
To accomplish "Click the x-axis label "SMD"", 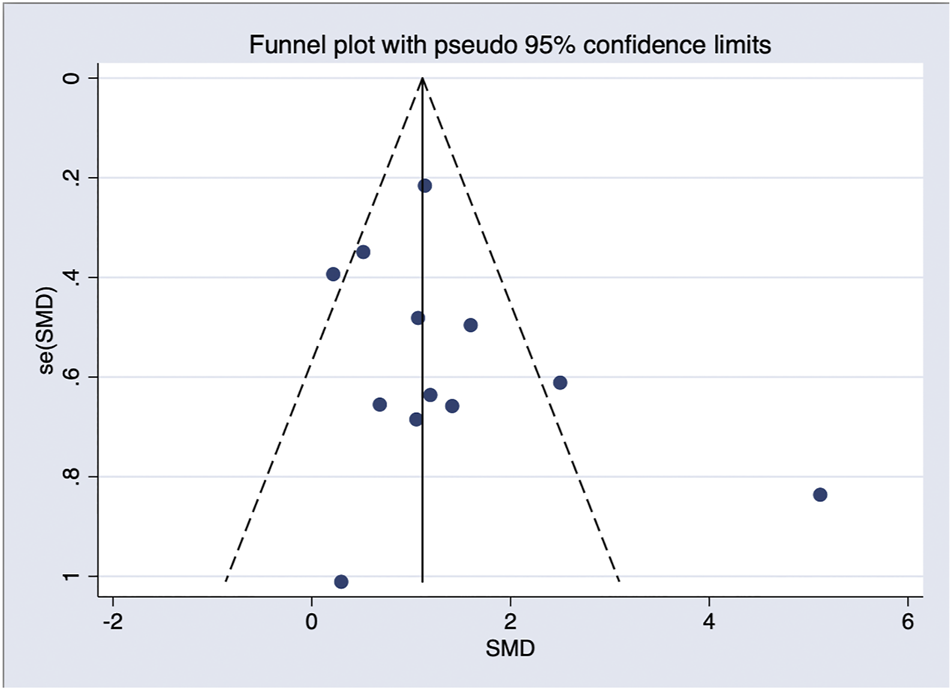I will (510, 649).
